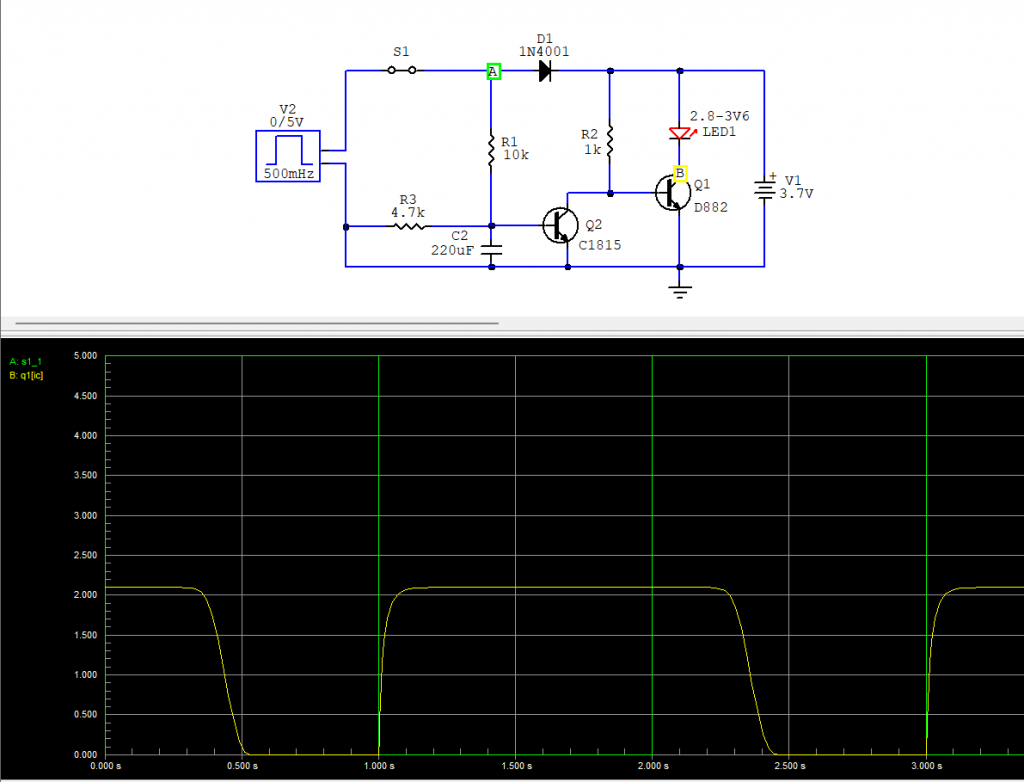1024x782 pixels.
Task: Select the D1 1N4001 diode symbol
Action: pos(545,71)
